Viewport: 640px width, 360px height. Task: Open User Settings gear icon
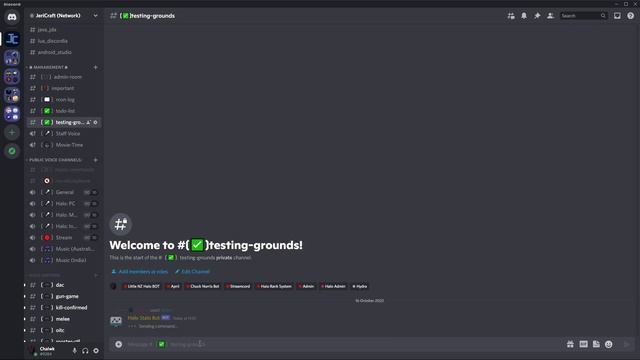coord(96,351)
